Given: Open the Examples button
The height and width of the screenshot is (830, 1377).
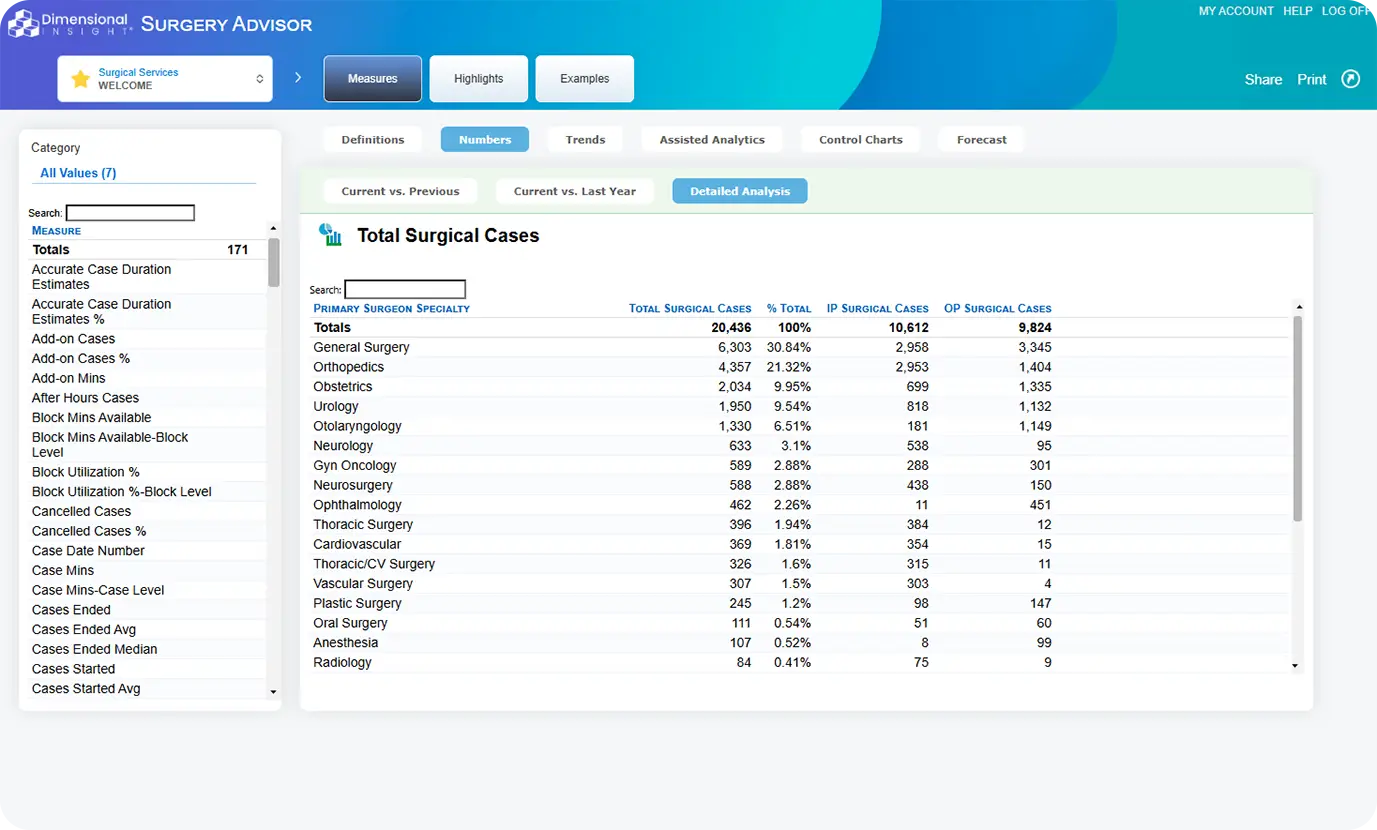Looking at the screenshot, I should pos(584,79).
